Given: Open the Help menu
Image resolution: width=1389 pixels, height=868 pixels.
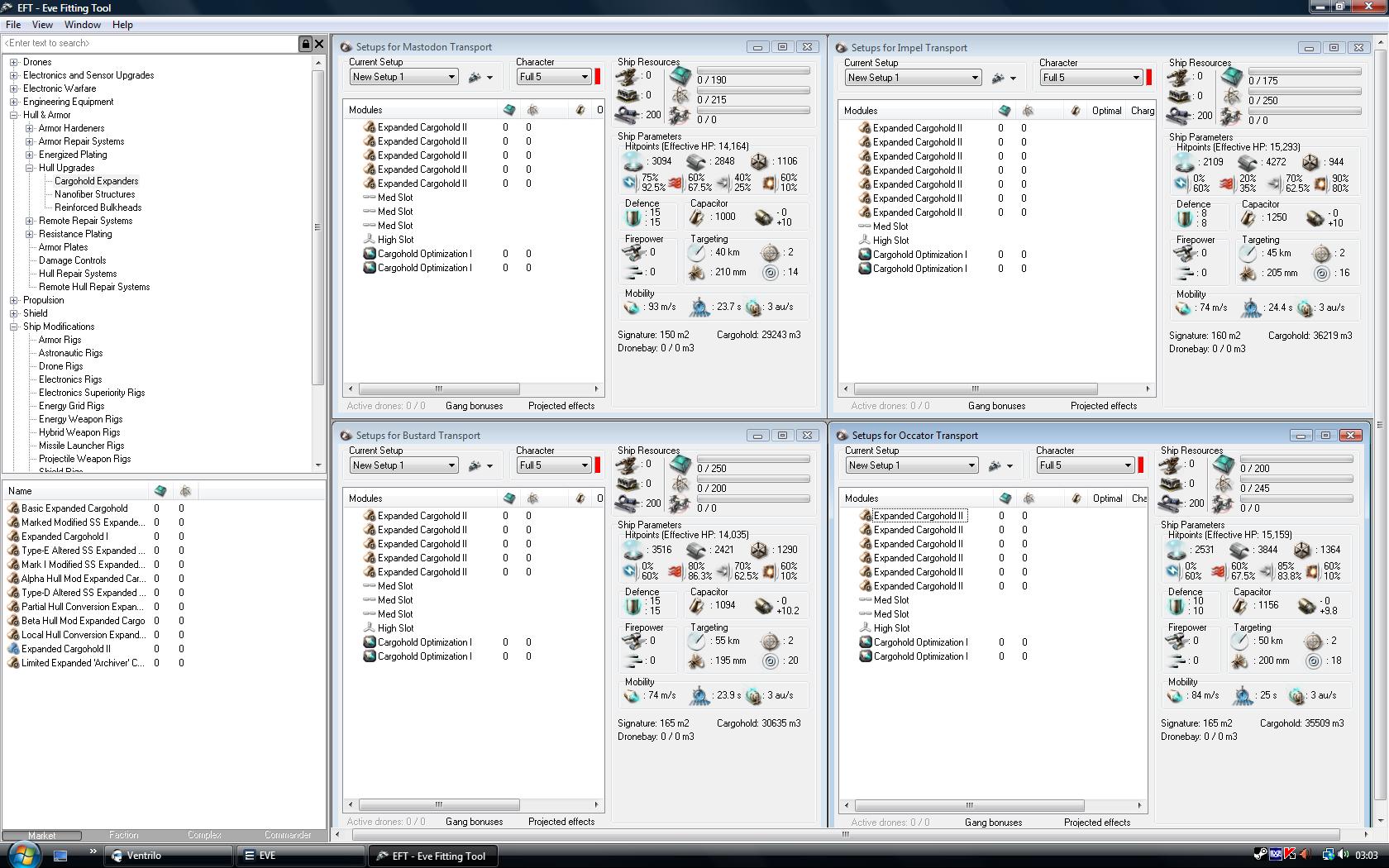Looking at the screenshot, I should (x=122, y=25).
